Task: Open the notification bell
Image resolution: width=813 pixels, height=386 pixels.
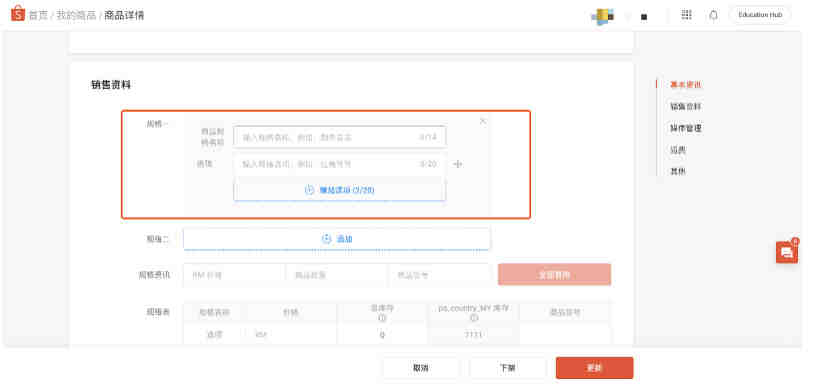Action: (x=713, y=15)
